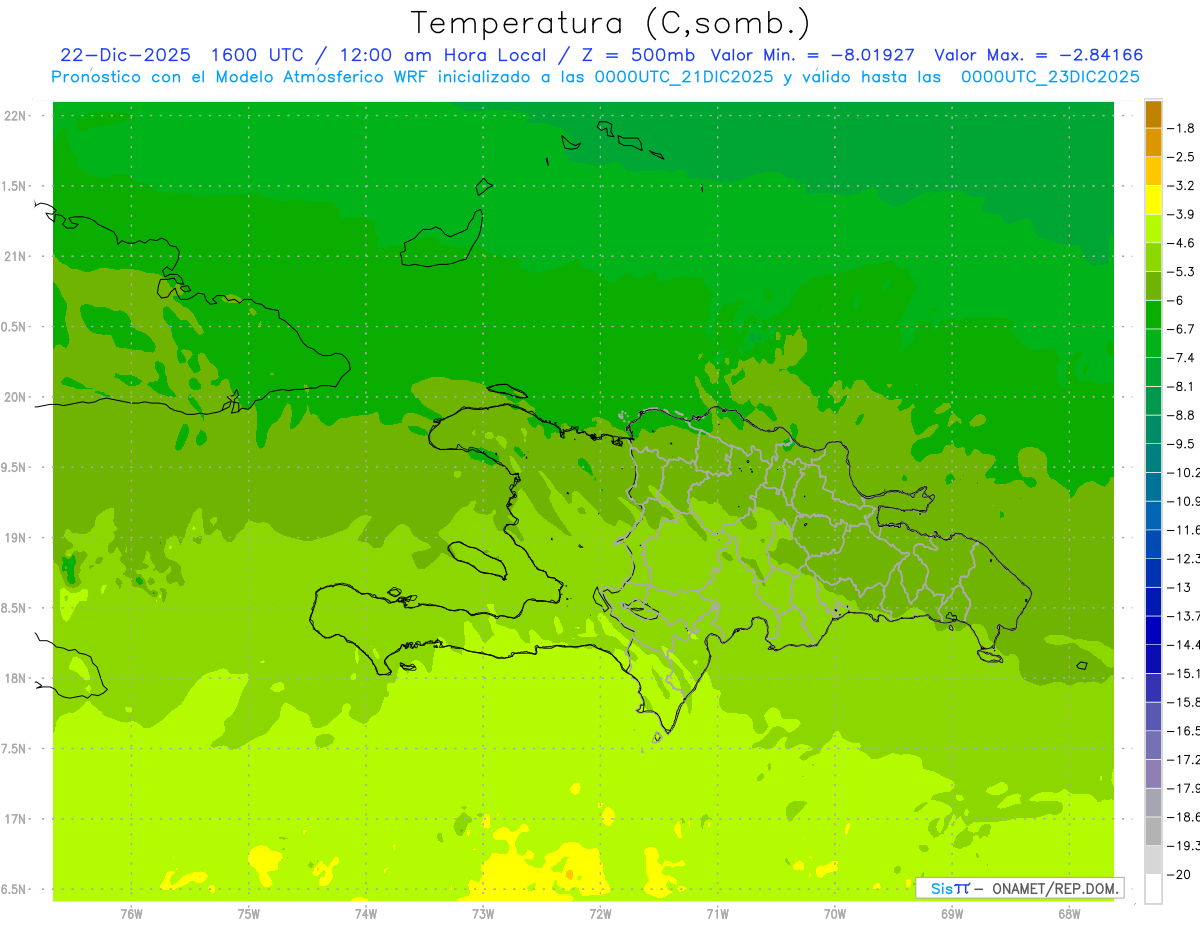
Task: Click the "70W" longitude label
Action: (835, 914)
